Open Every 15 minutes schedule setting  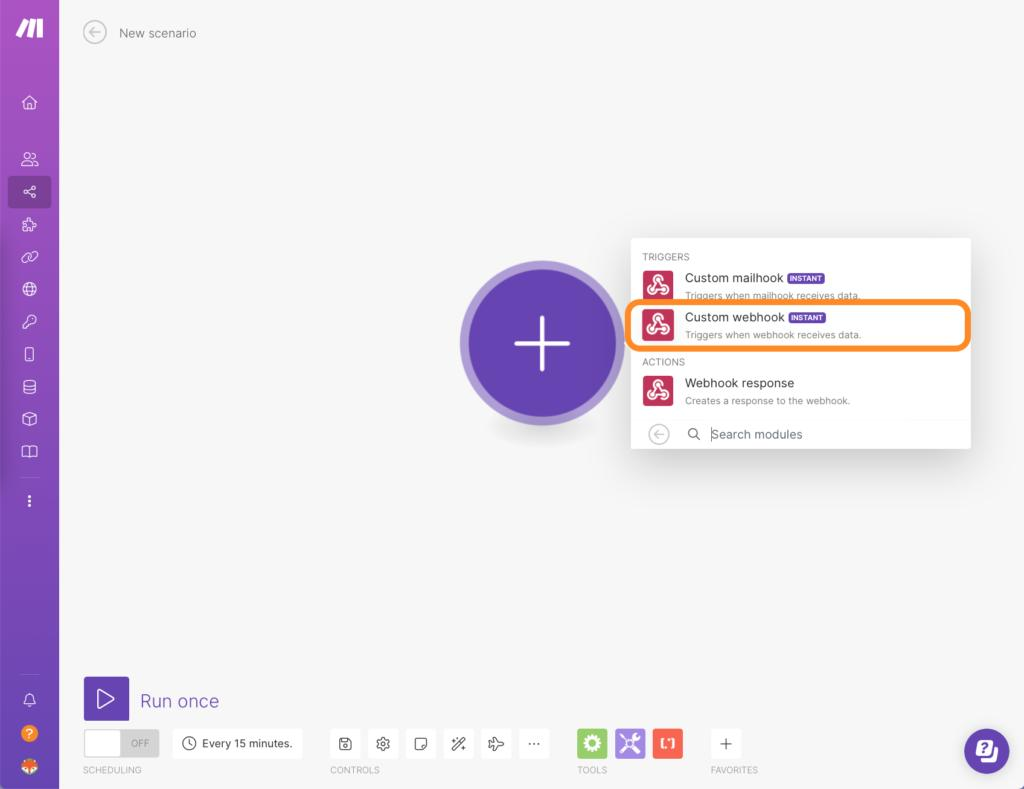[x=237, y=743]
